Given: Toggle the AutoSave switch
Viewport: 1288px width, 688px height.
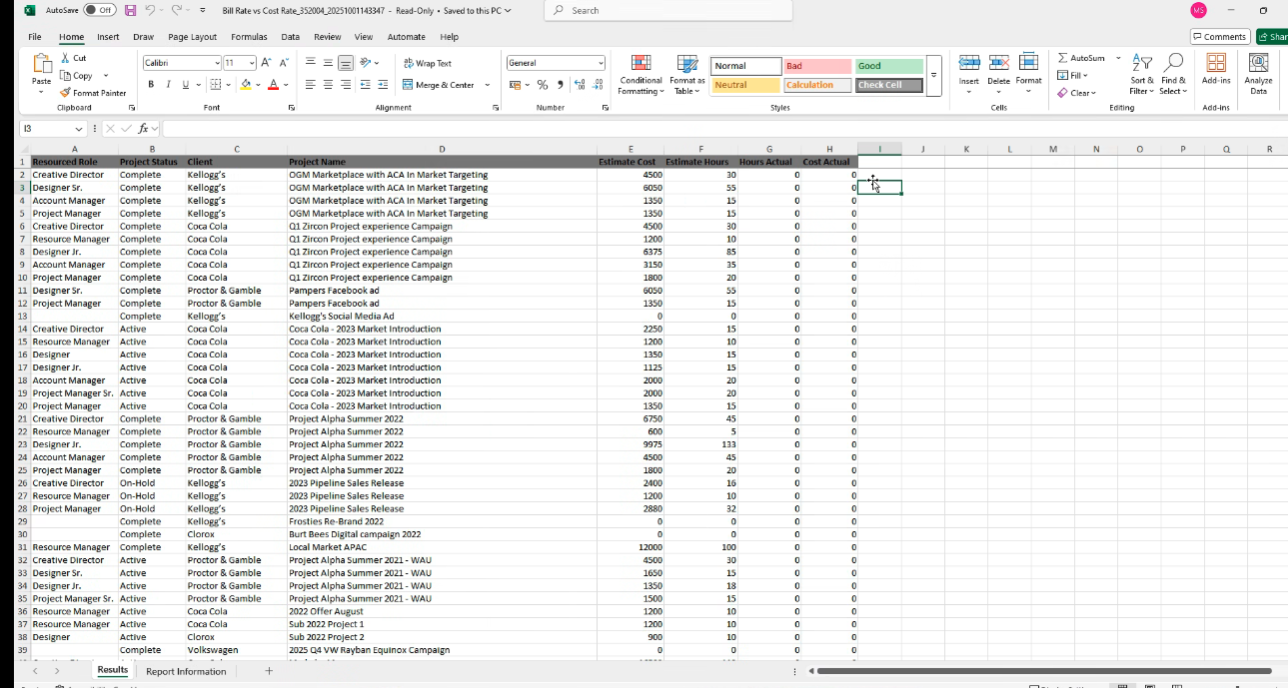Looking at the screenshot, I should (99, 10).
